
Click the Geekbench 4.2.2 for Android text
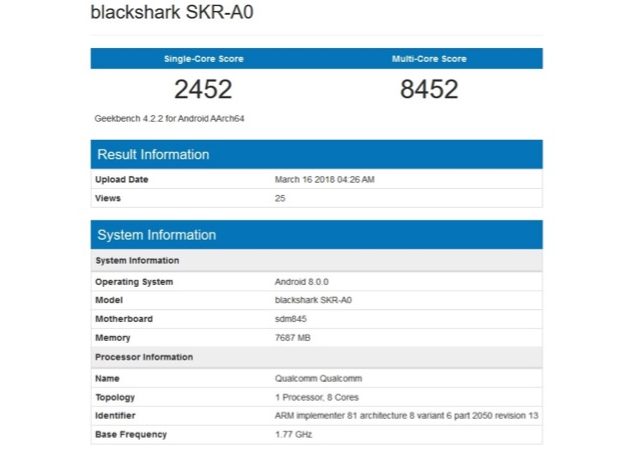click(x=169, y=119)
